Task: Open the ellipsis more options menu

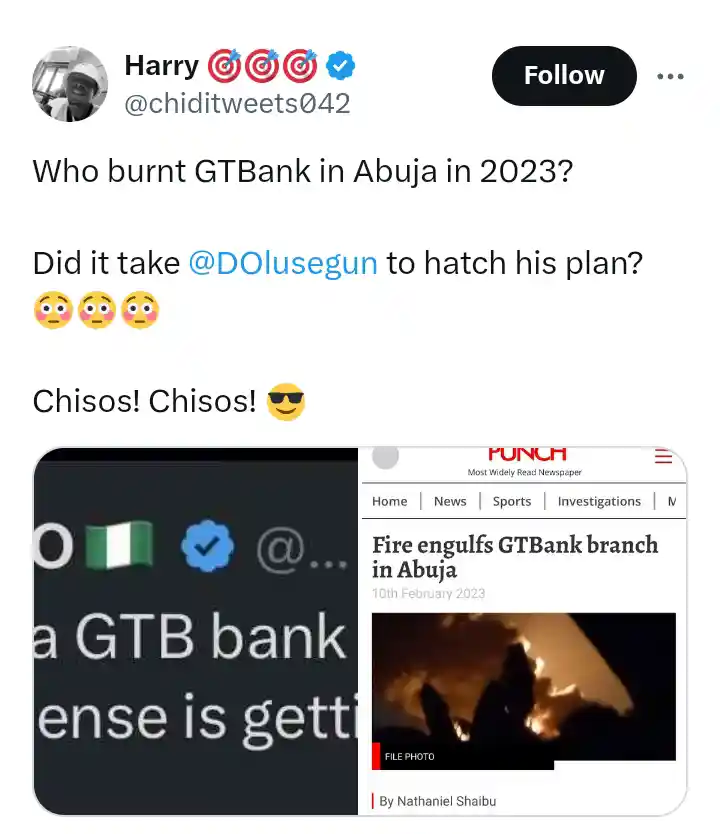Action: [671, 75]
